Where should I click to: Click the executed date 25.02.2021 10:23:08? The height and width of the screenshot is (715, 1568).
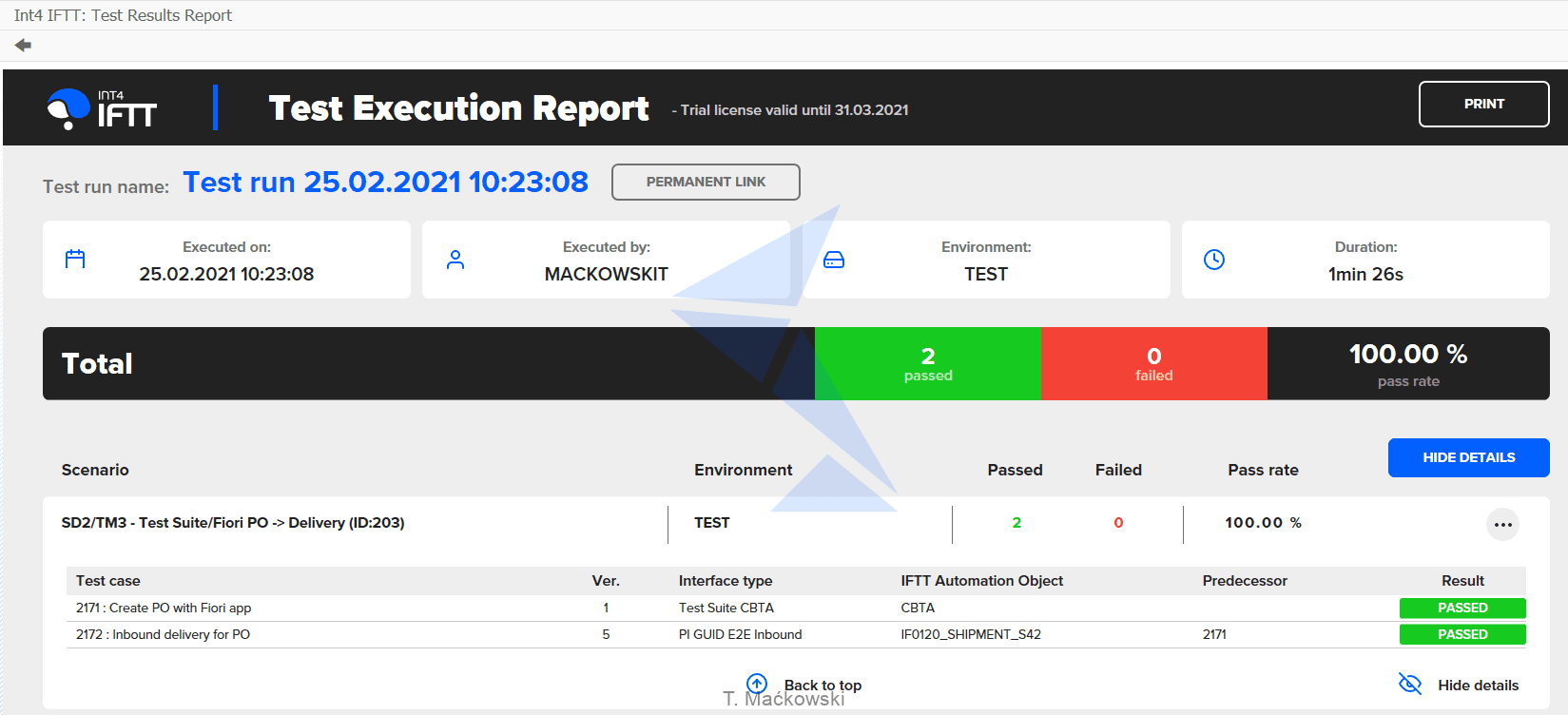(226, 274)
